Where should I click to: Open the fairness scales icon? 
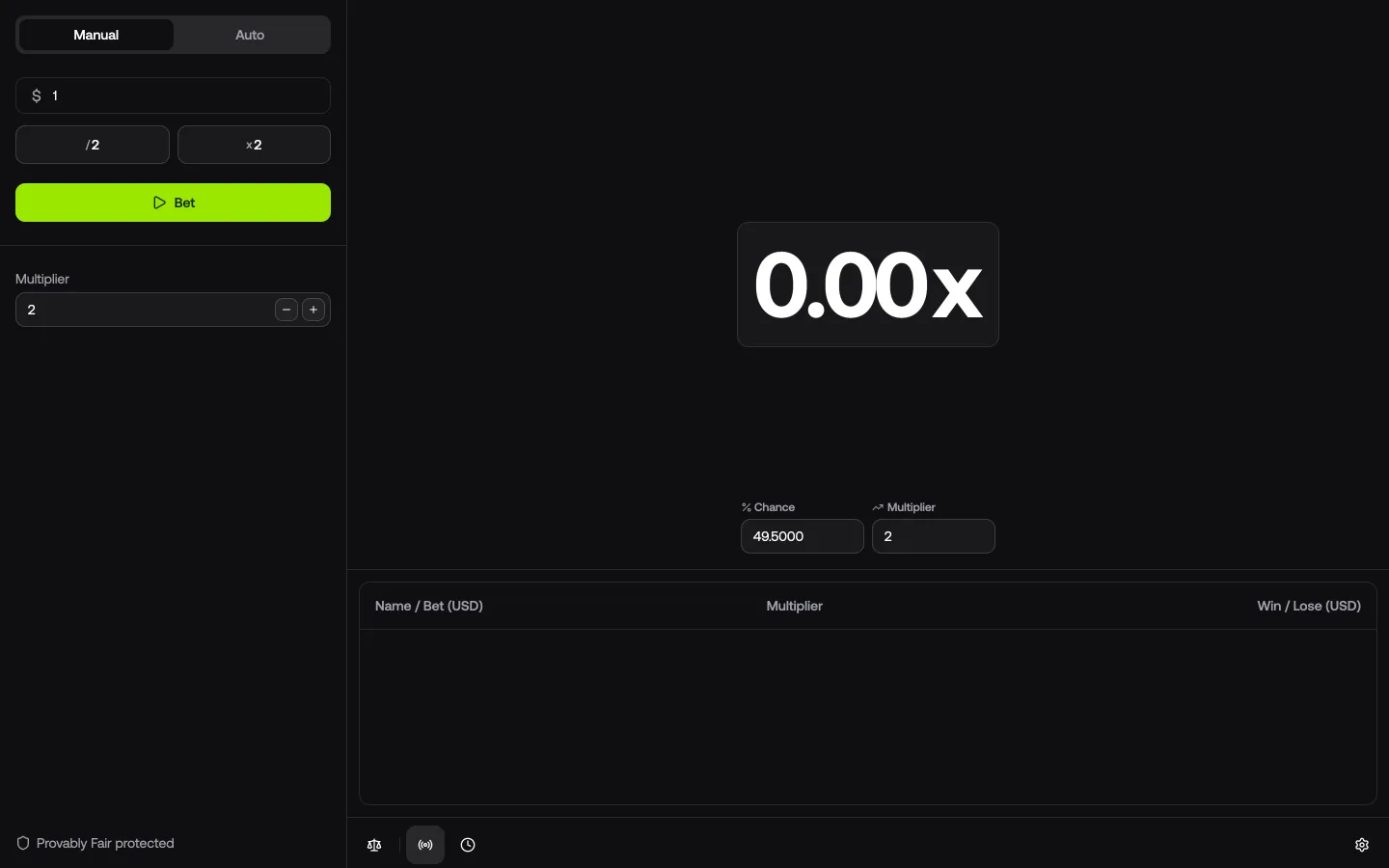375,845
